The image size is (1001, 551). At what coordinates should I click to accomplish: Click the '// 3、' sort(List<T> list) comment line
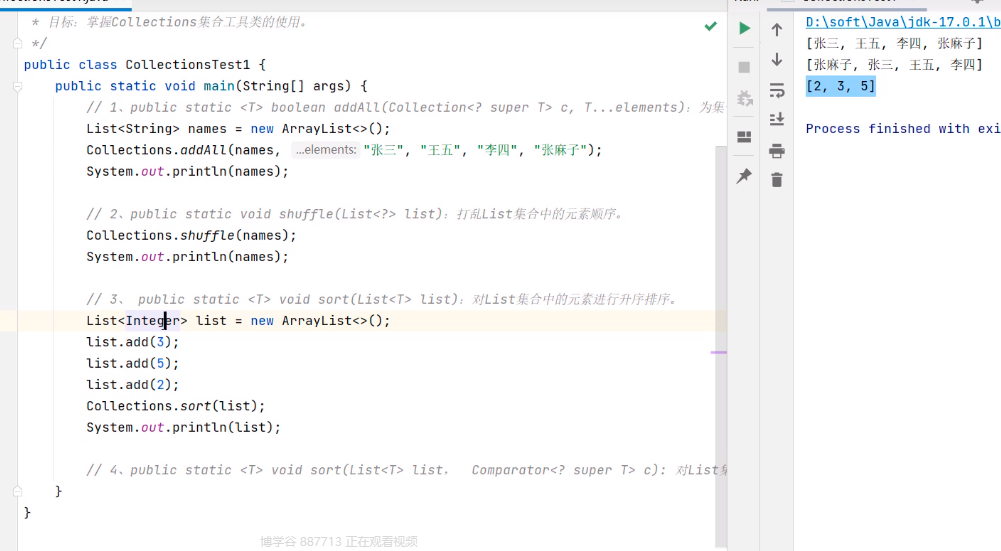(382, 299)
